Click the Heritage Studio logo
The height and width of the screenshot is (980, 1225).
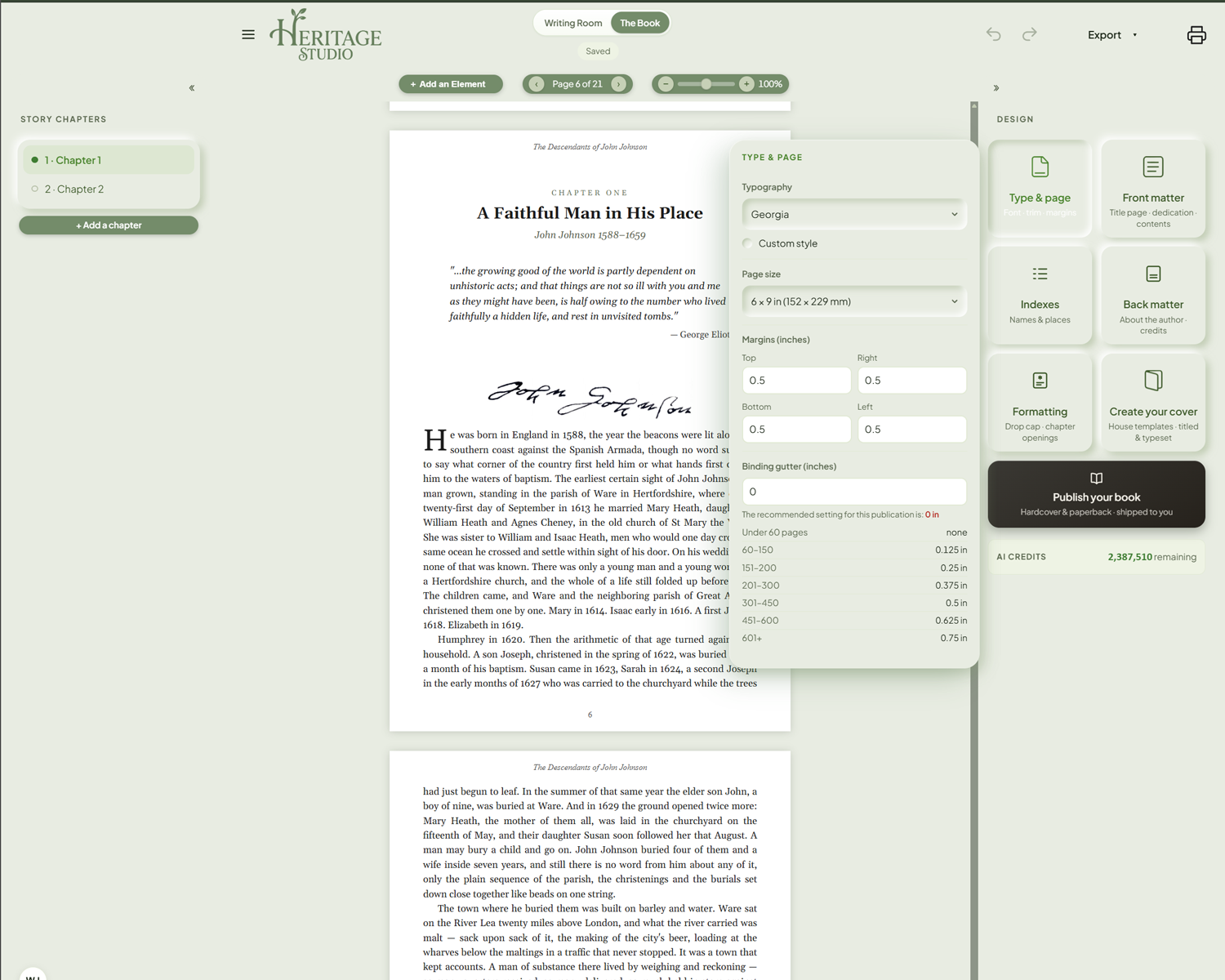[x=326, y=35]
